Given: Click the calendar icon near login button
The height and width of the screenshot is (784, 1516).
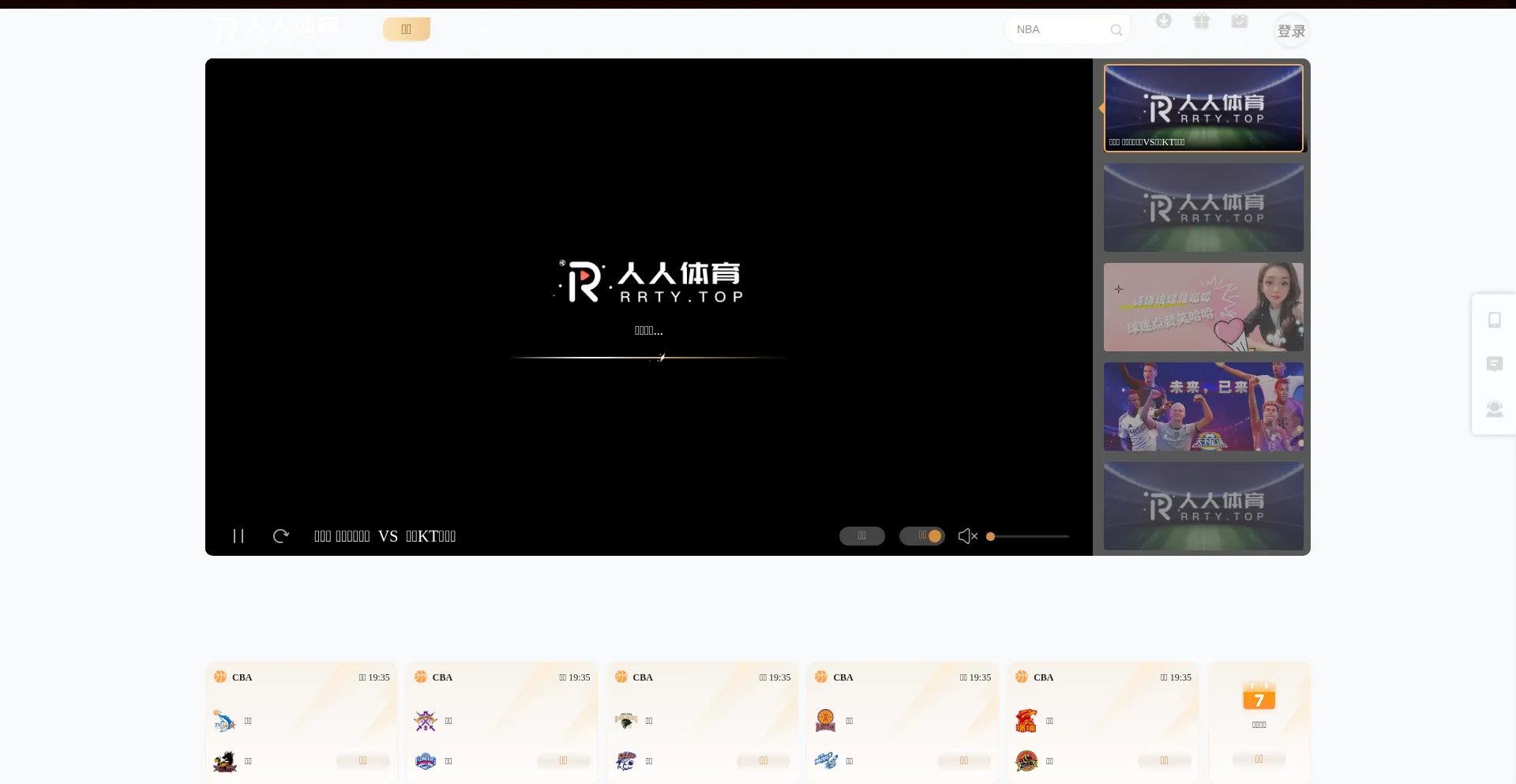Looking at the screenshot, I should (1239, 21).
